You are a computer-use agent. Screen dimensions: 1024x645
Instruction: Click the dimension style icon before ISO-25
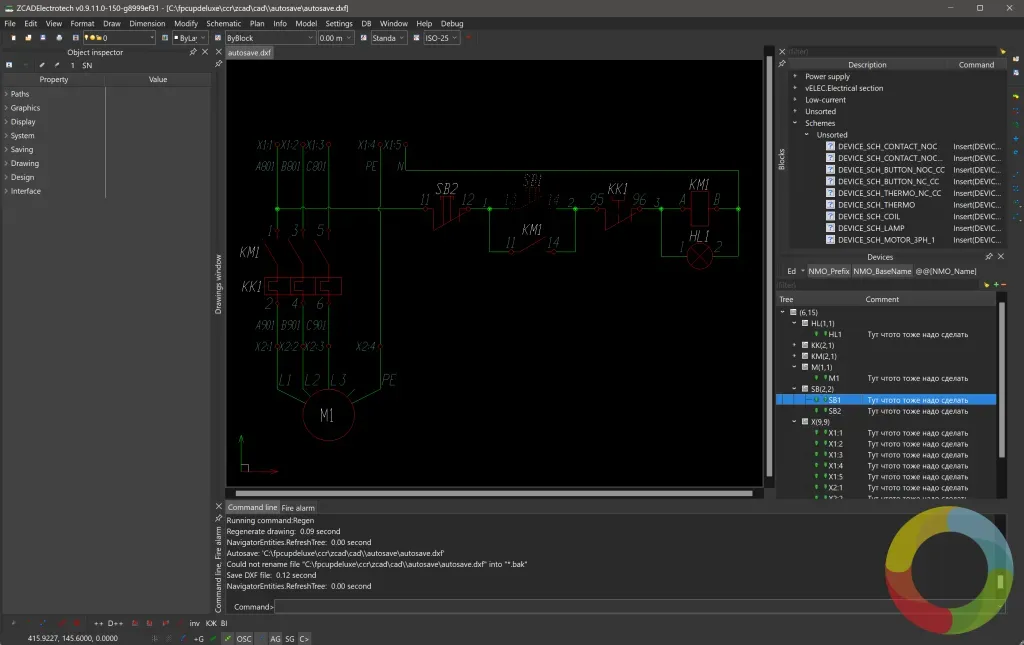coord(417,38)
